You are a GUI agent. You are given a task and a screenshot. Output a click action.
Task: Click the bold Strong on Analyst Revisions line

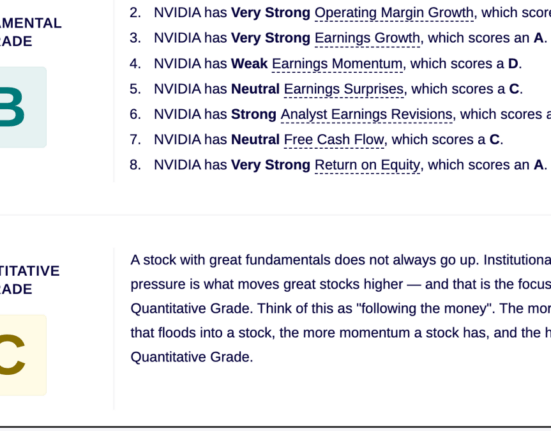coord(253,114)
